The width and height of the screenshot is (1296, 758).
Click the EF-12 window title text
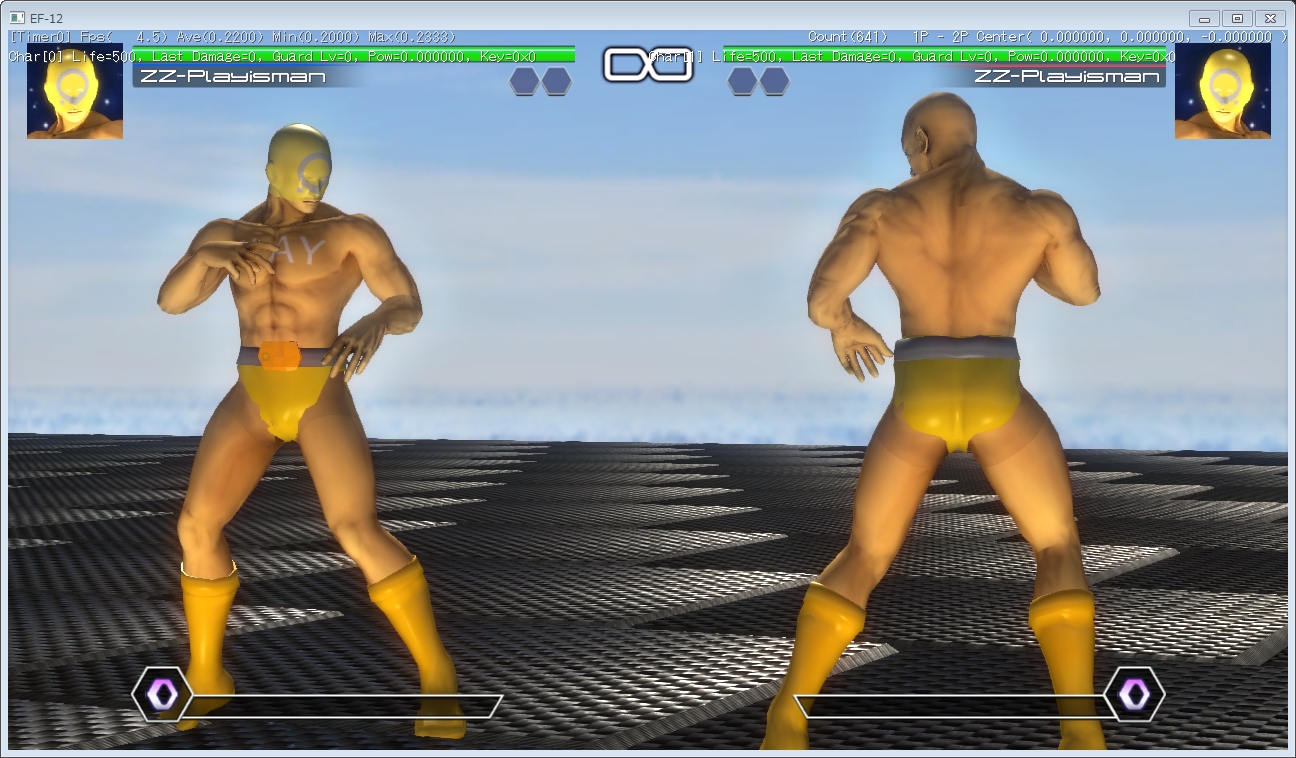47,18
